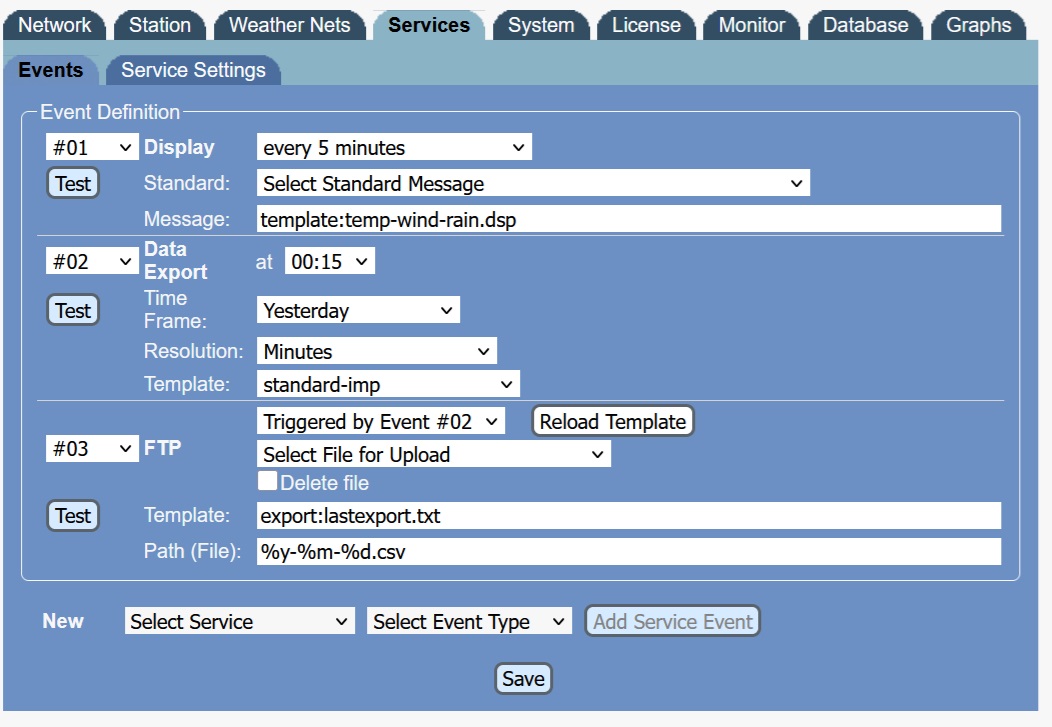This screenshot has height=727, width=1052.
Task: Open the Weather Nets tab
Action: tap(289, 25)
